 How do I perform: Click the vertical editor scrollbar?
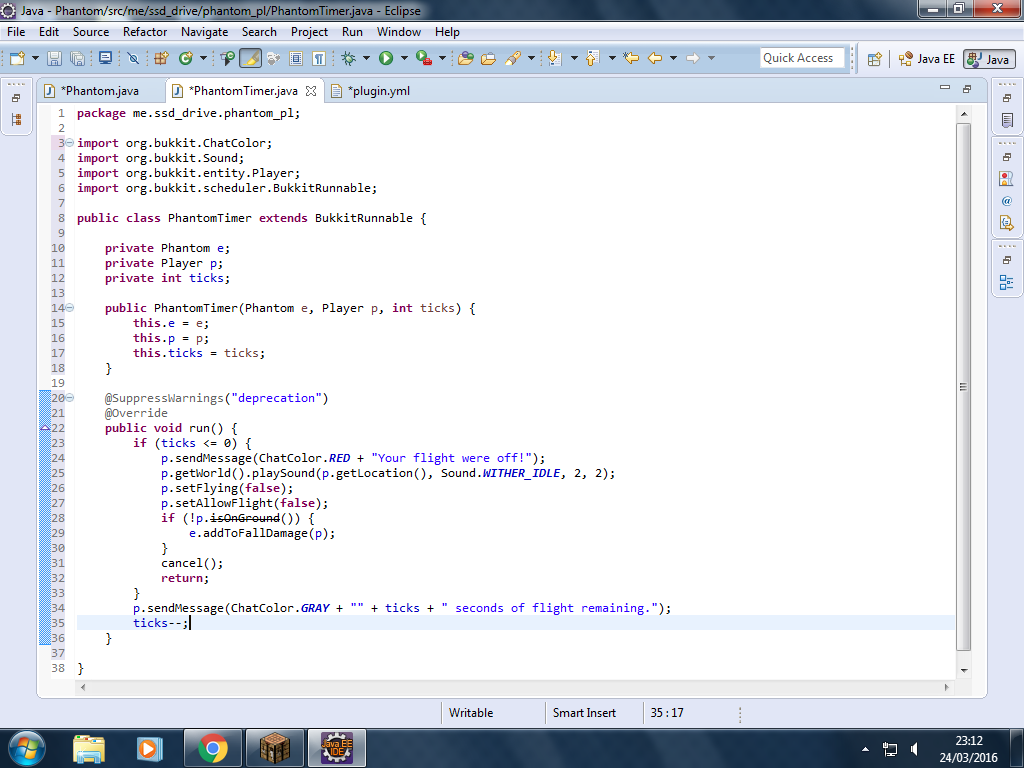pyautogui.click(x=964, y=387)
